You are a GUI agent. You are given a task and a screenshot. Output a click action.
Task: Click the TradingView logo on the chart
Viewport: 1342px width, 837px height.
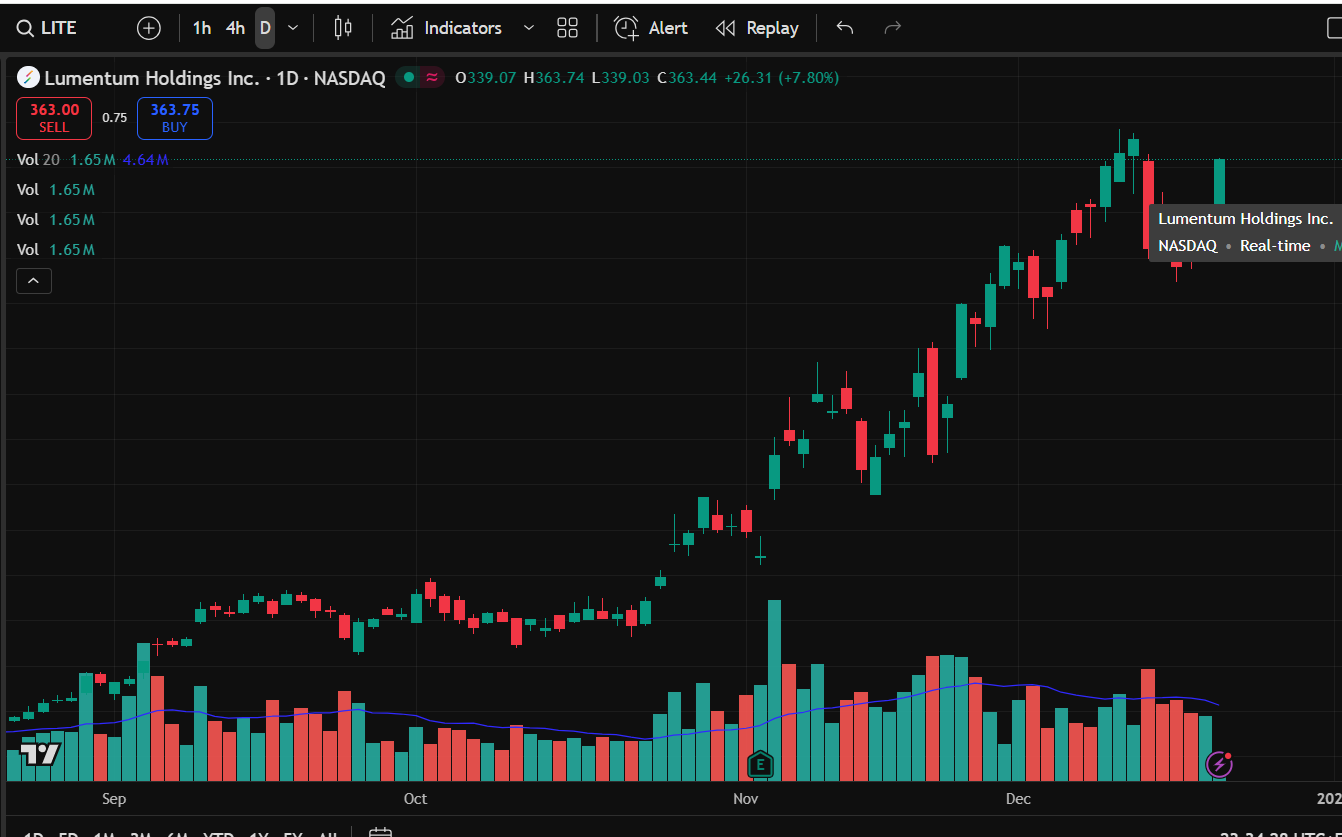41,754
